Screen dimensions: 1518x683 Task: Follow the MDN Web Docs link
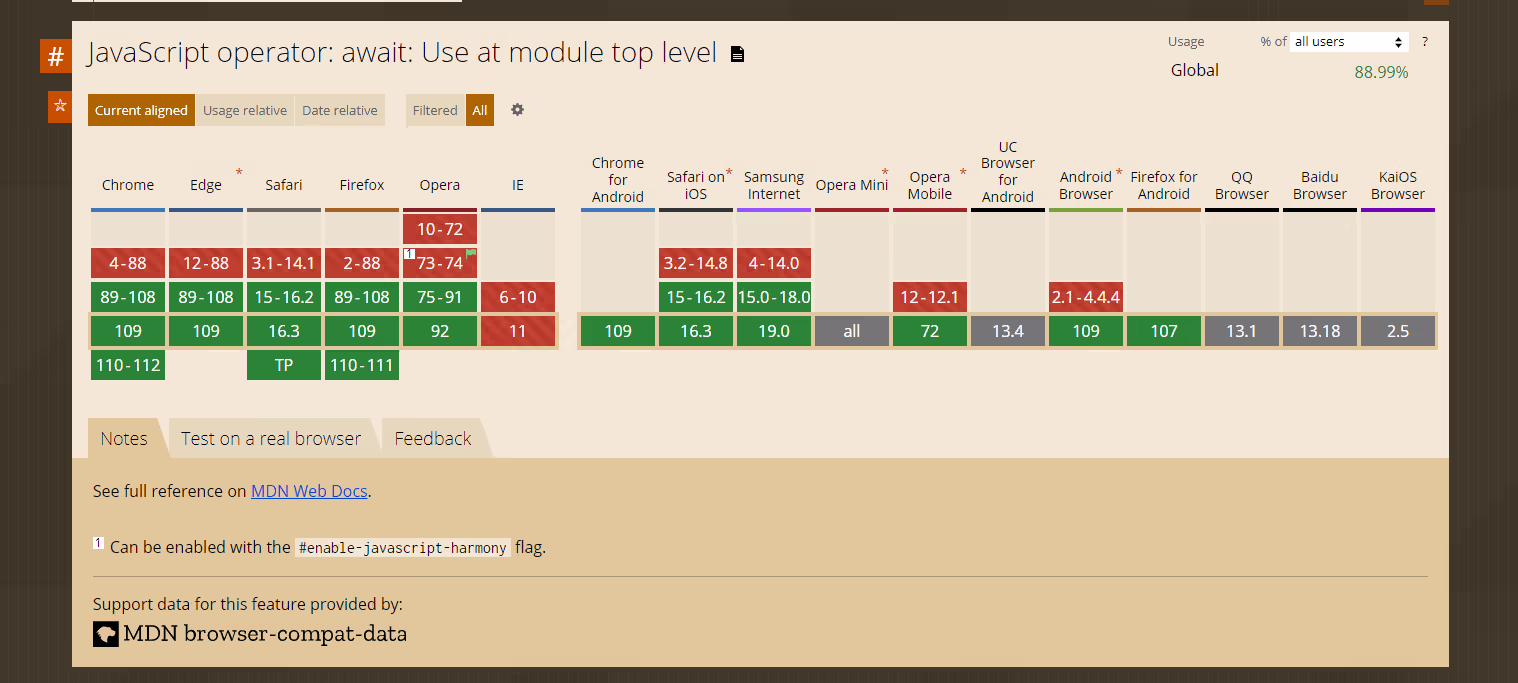click(x=309, y=491)
